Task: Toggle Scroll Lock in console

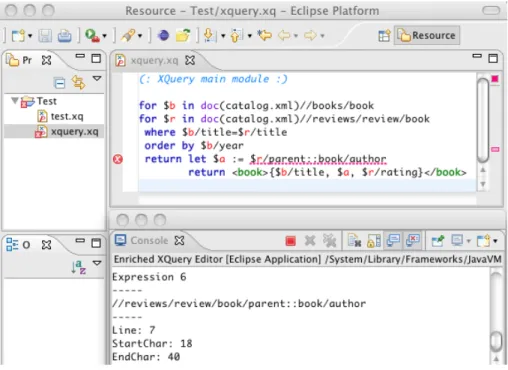Action: click(x=374, y=240)
